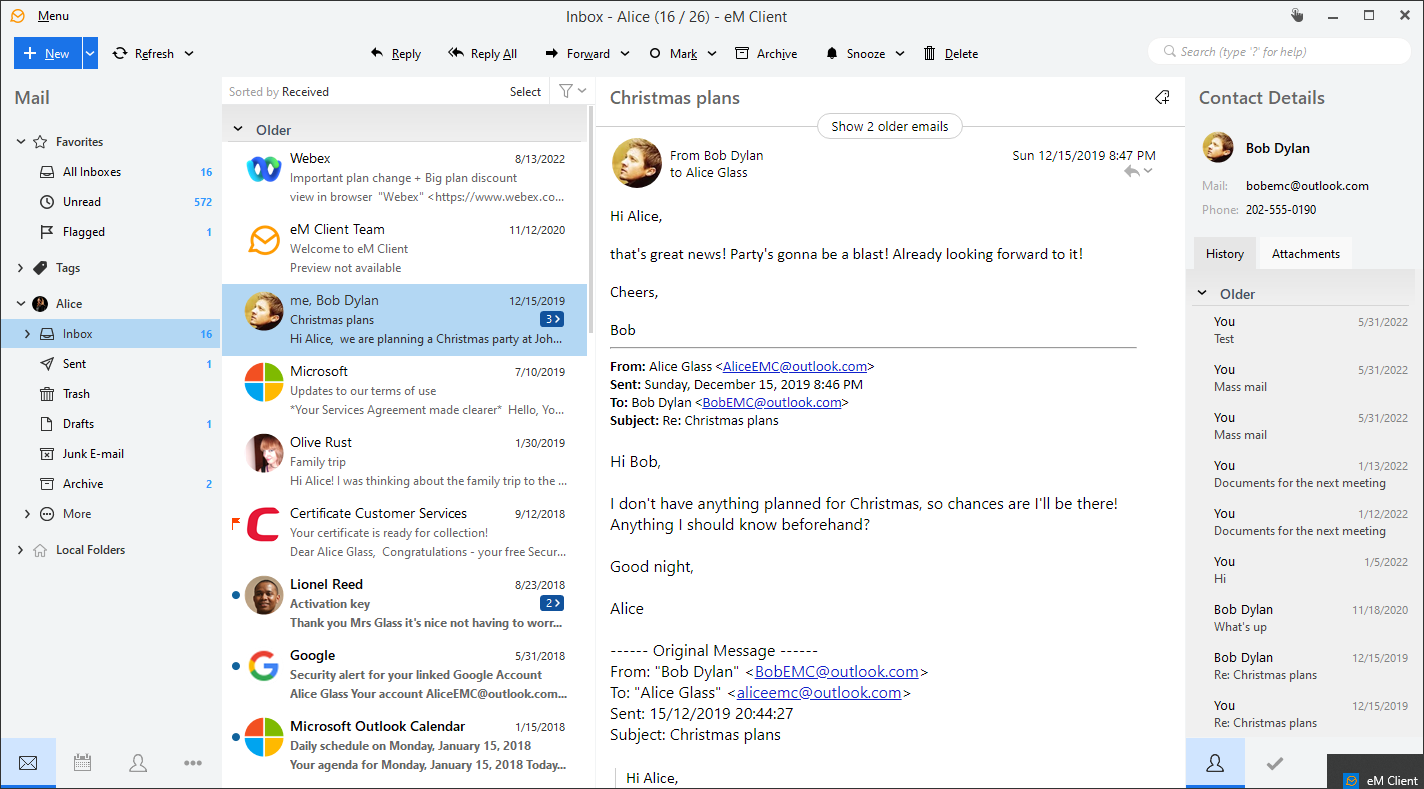
Task: Expand the Local Folders tree node
Action: click(x=21, y=550)
